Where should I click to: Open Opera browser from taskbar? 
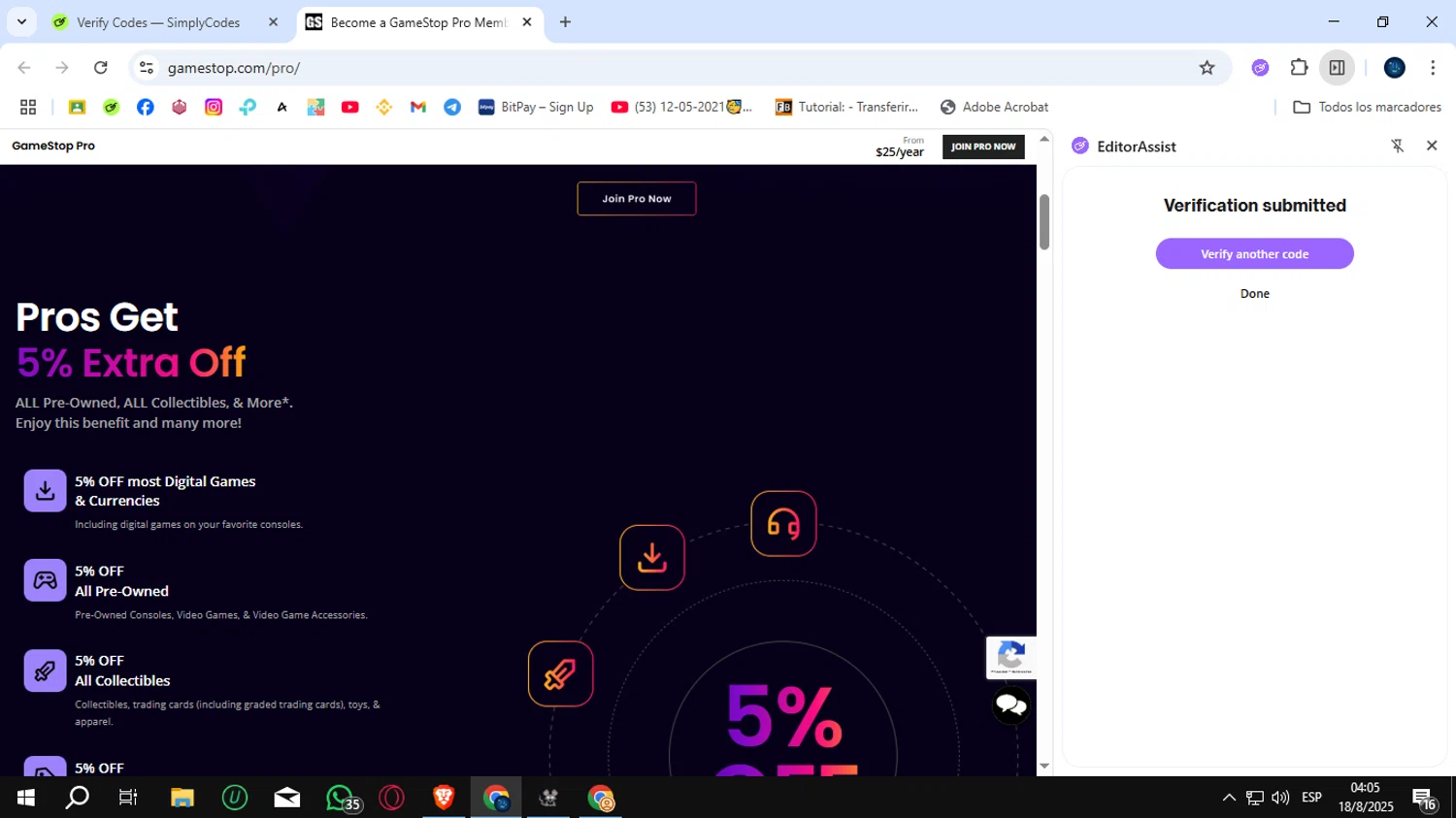pyautogui.click(x=392, y=798)
